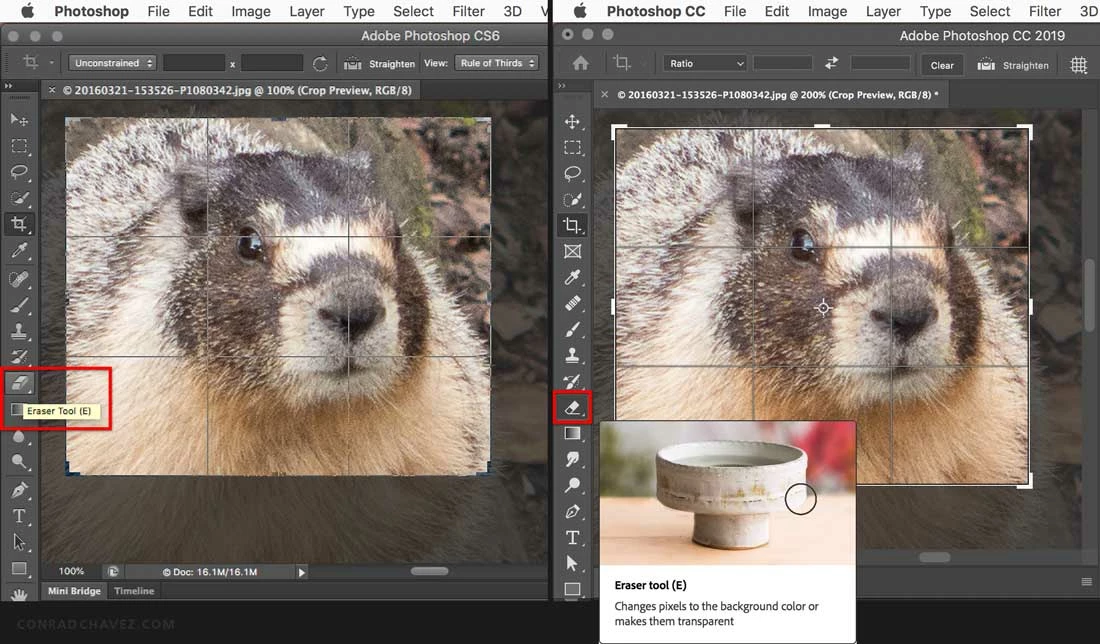Click the Clear button in CC 2019

(942, 65)
